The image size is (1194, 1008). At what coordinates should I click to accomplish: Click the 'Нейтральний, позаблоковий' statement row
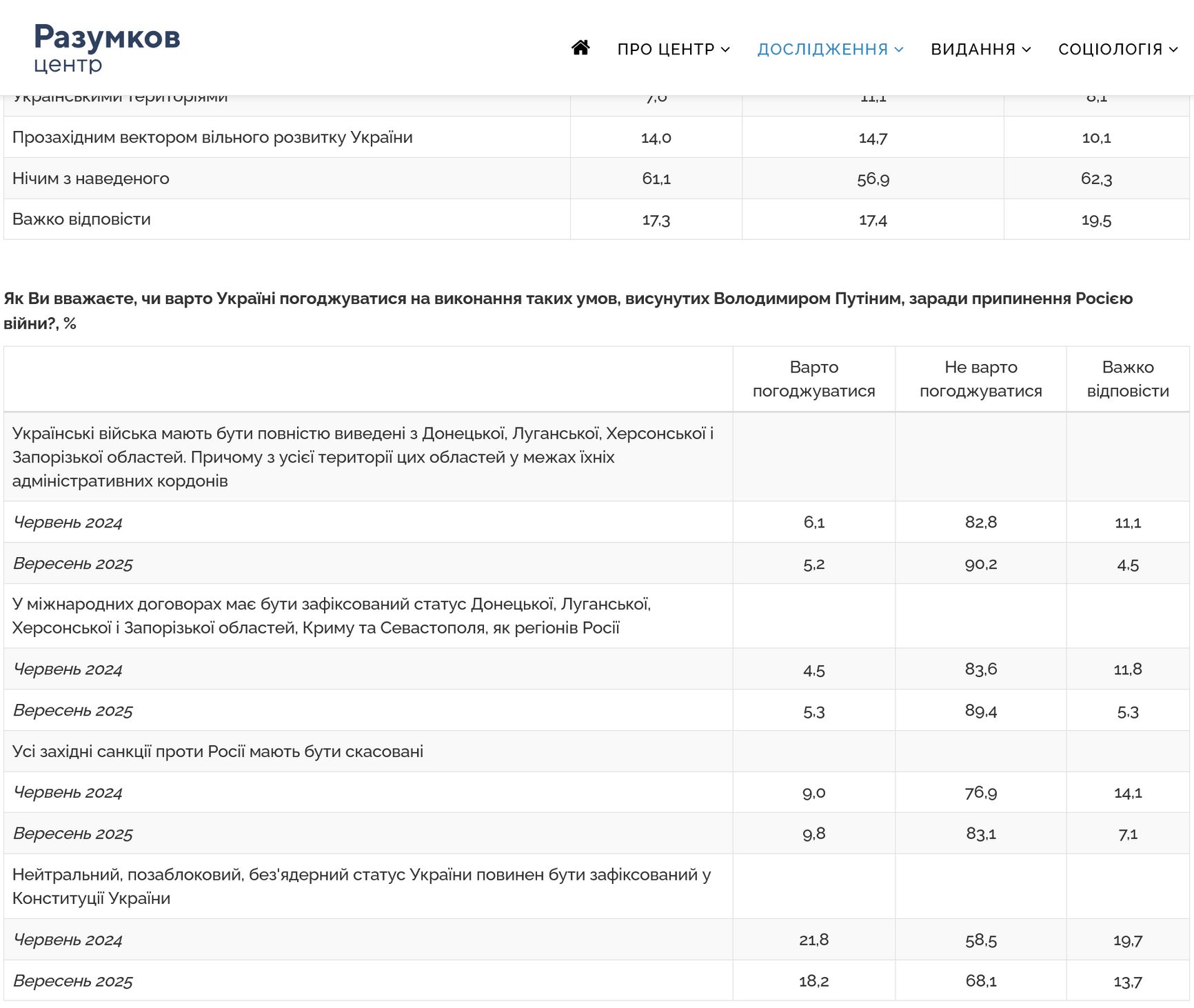point(361,886)
